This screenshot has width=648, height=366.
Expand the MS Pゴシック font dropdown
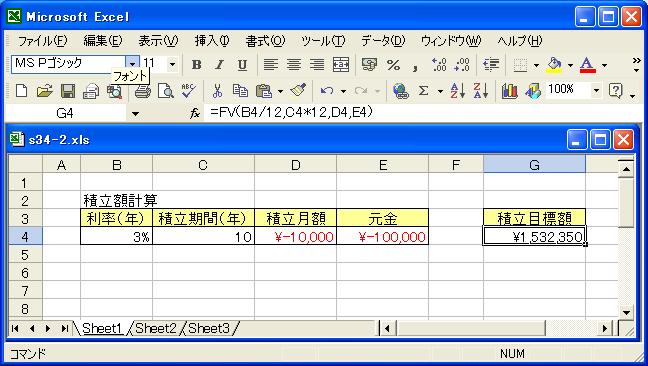[x=132, y=64]
